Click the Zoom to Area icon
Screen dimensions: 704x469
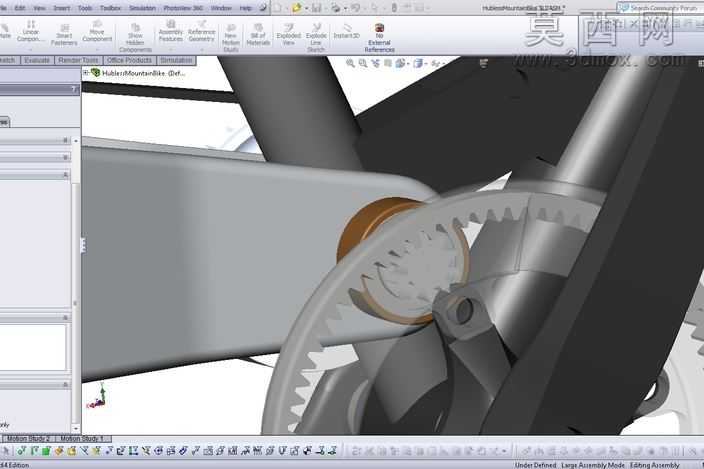[x=363, y=63]
